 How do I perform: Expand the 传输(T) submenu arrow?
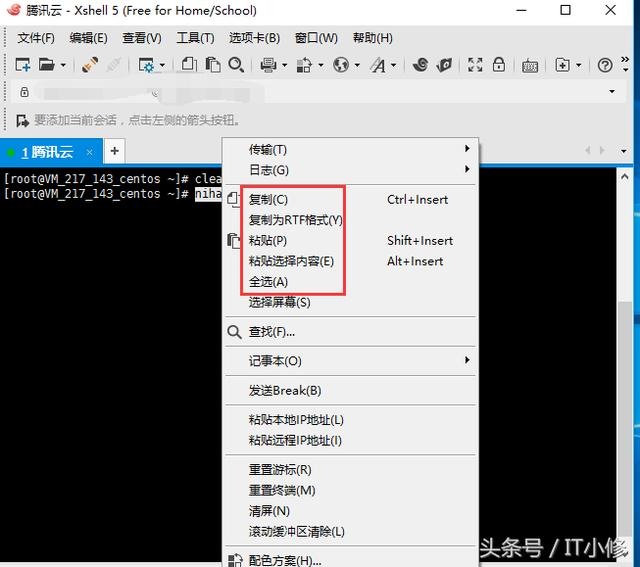click(467, 149)
